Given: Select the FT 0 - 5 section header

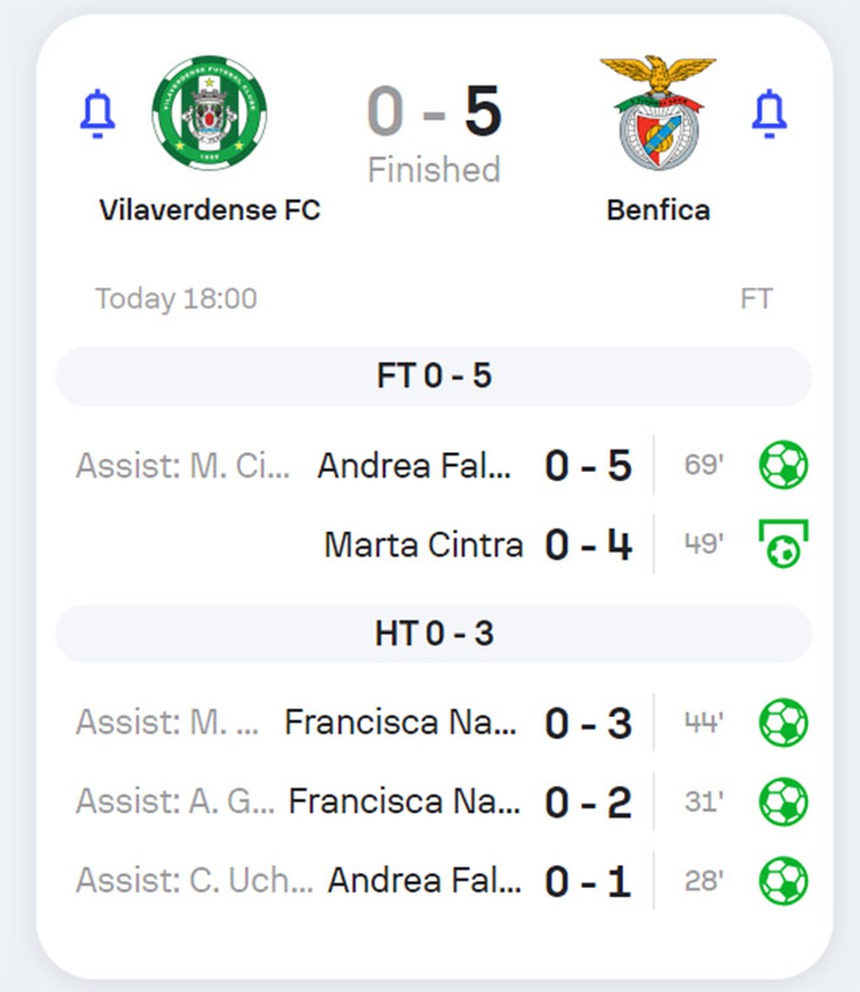Looking at the screenshot, I should point(434,376).
